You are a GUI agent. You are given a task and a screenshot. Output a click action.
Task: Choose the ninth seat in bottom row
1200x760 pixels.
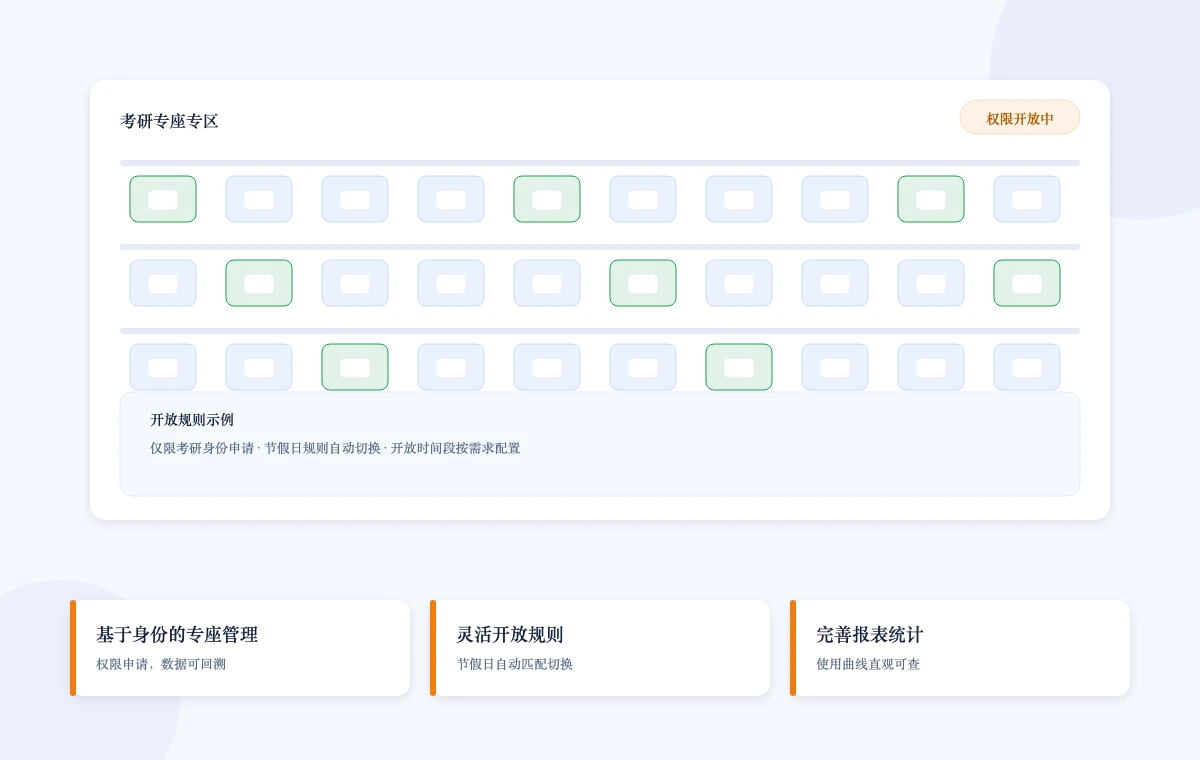coord(931,367)
